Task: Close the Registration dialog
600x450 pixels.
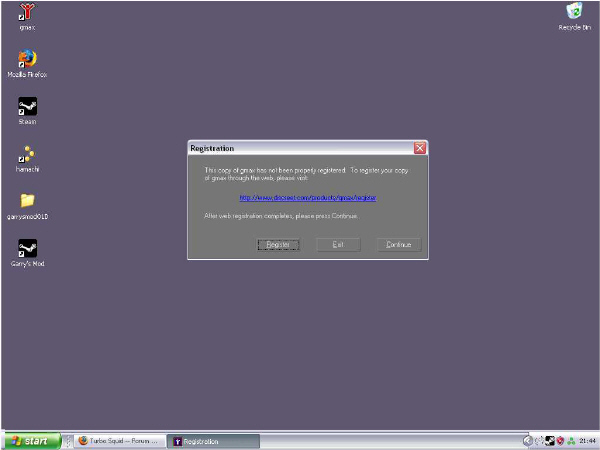Action: click(420, 148)
